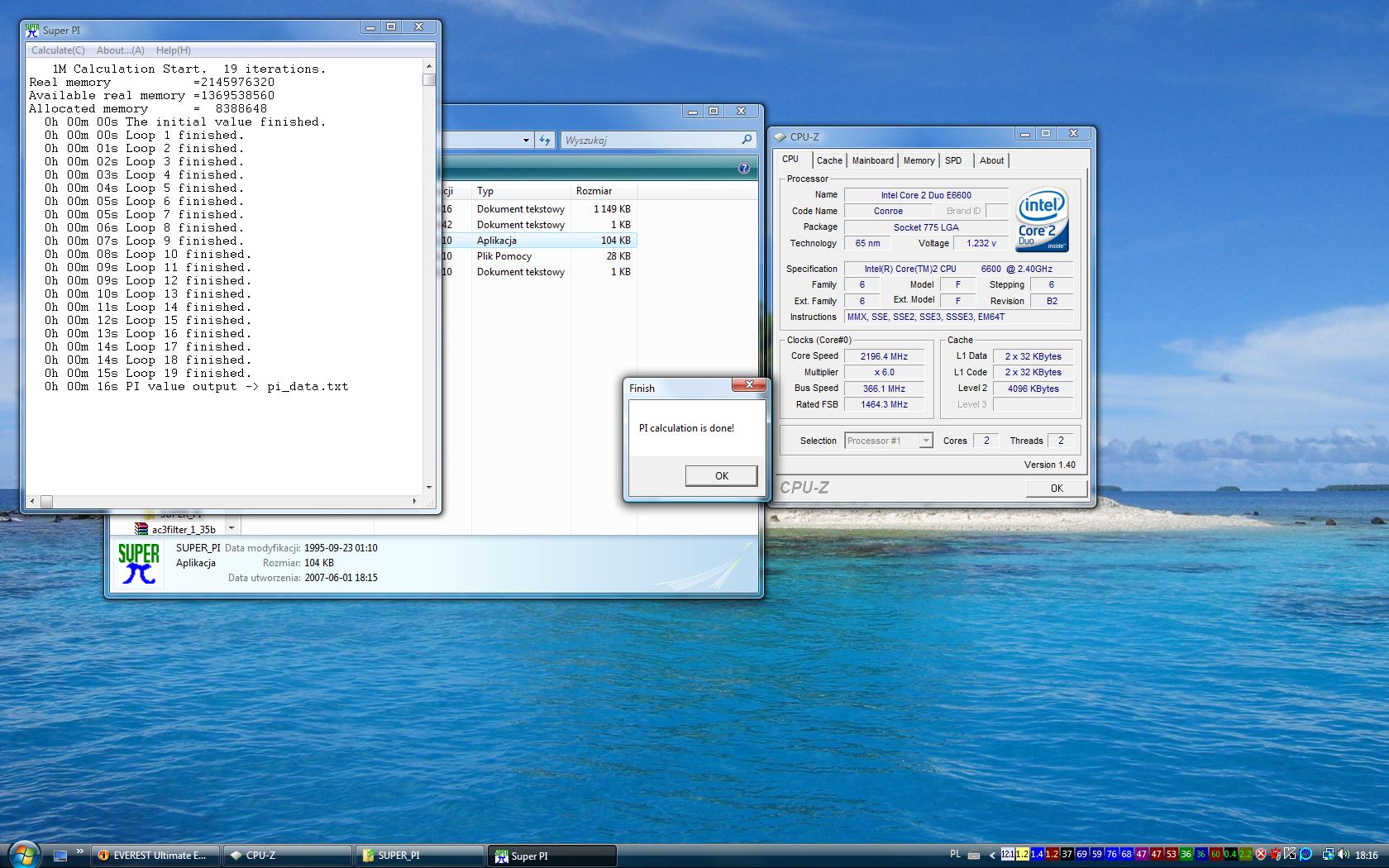1389x868 pixels.
Task: Switch to the Cache tab
Action: (x=829, y=160)
